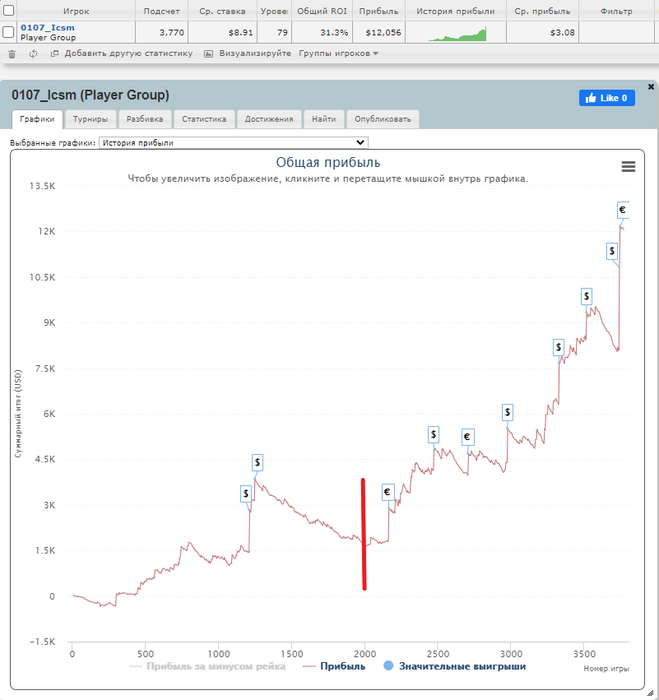Click the Фильтр column header

pyautogui.click(x=617, y=11)
